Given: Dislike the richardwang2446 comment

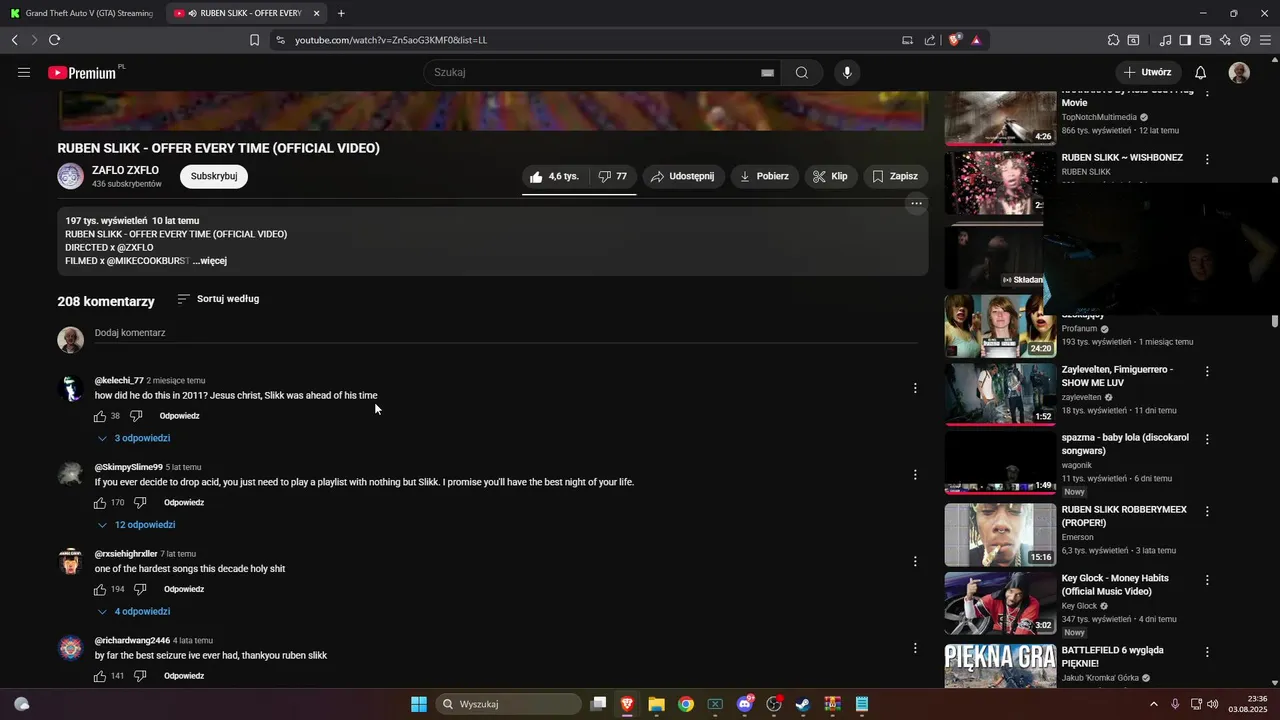Looking at the screenshot, I should pos(141,676).
